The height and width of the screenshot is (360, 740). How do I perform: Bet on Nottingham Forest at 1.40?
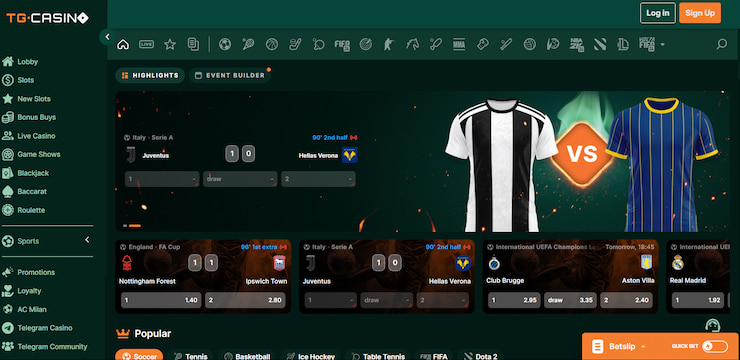(x=161, y=300)
